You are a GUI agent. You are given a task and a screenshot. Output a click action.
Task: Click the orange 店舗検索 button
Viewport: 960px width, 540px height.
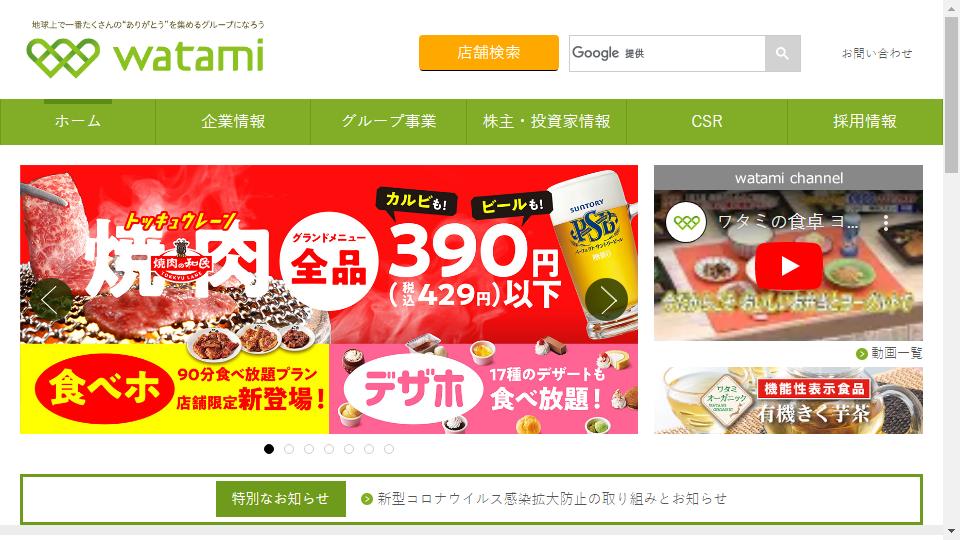click(x=489, y=53)
